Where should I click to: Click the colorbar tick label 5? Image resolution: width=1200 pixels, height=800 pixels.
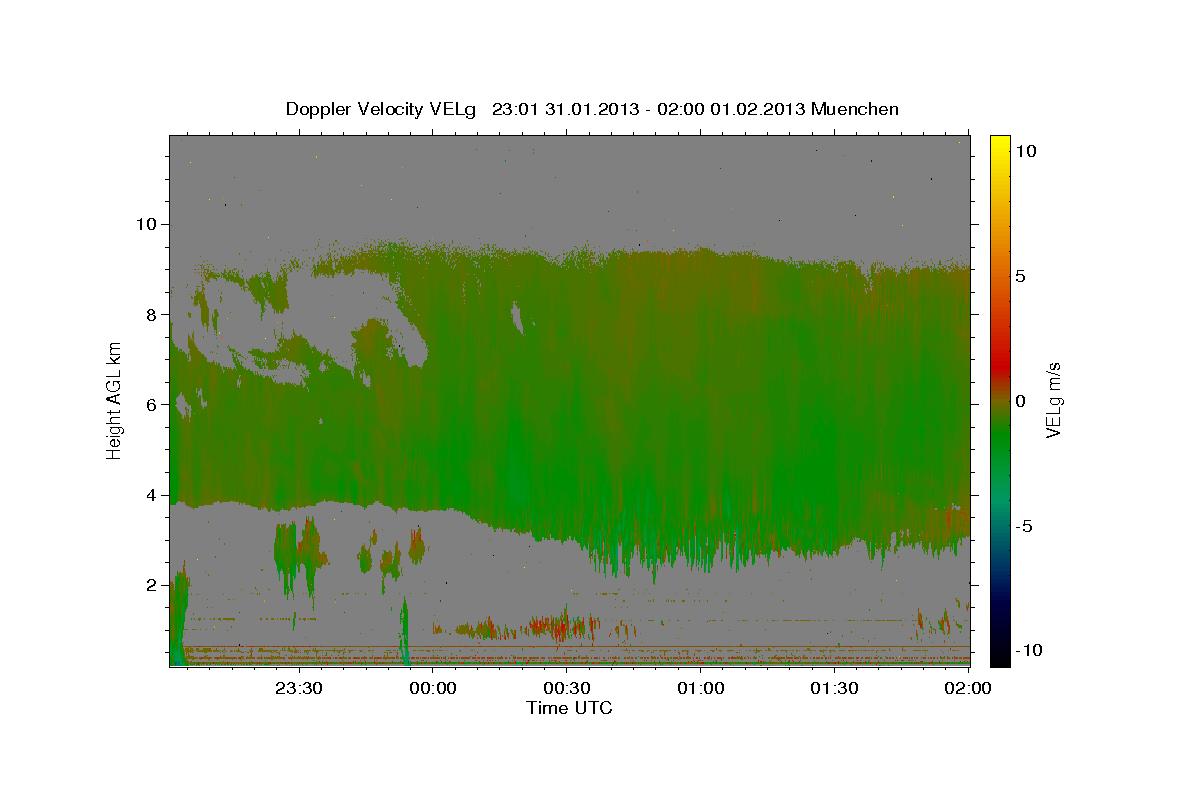[1021, 276]
